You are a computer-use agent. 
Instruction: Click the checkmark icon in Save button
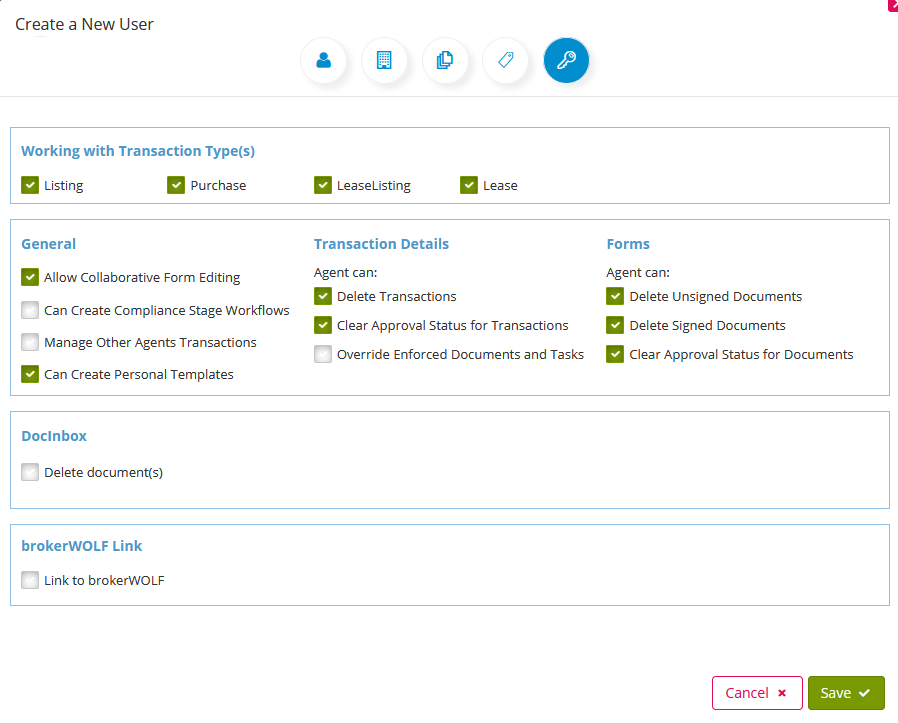pos(864,693)
